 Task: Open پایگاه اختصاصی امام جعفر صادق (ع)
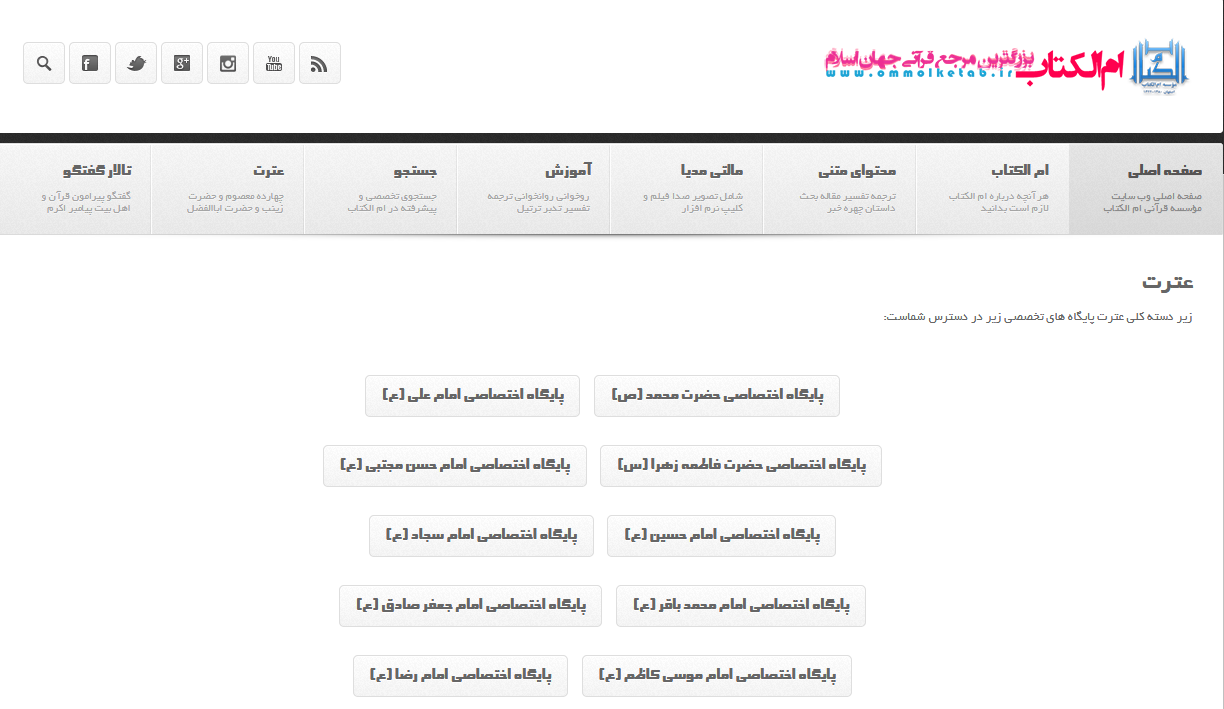pos(471,606)
